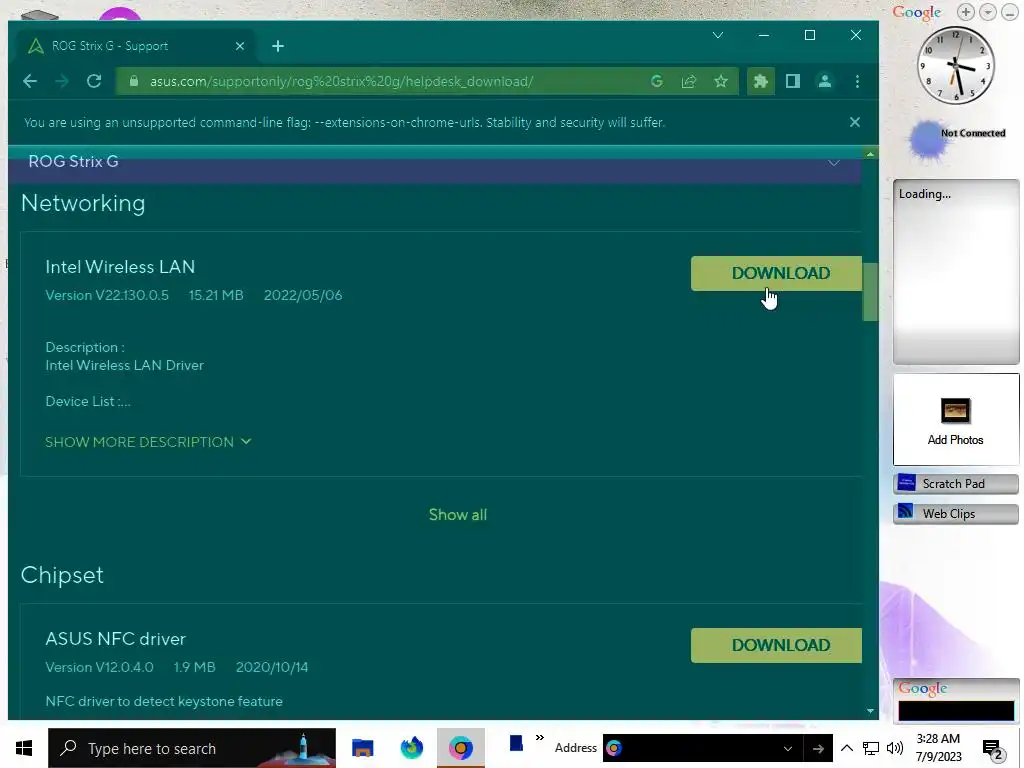1024x768 pixels.
Task: Toggle the browser side panel
Action: click(793, 81)
